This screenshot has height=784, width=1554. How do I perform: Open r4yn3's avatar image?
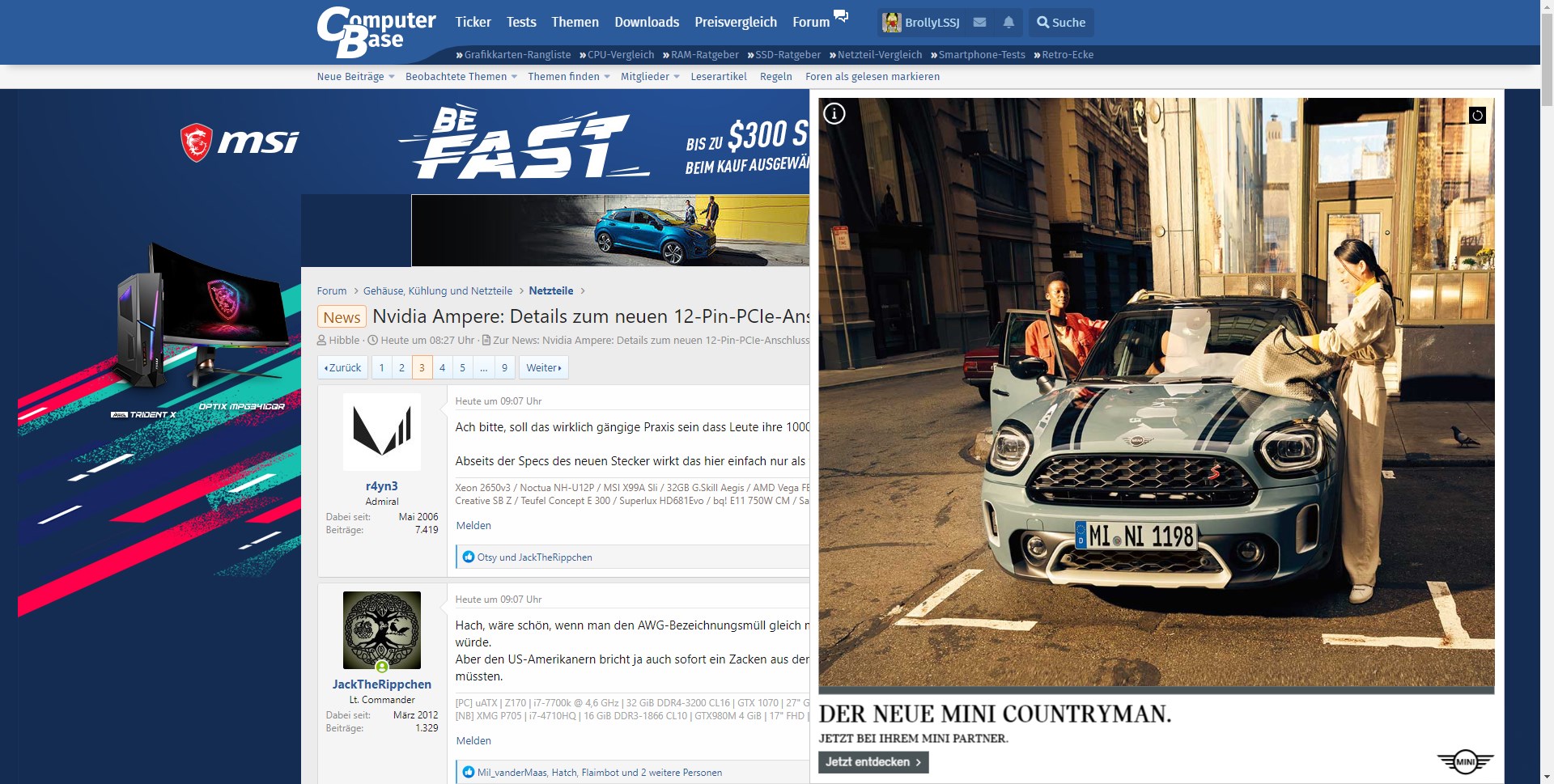(x=382, y=432)
